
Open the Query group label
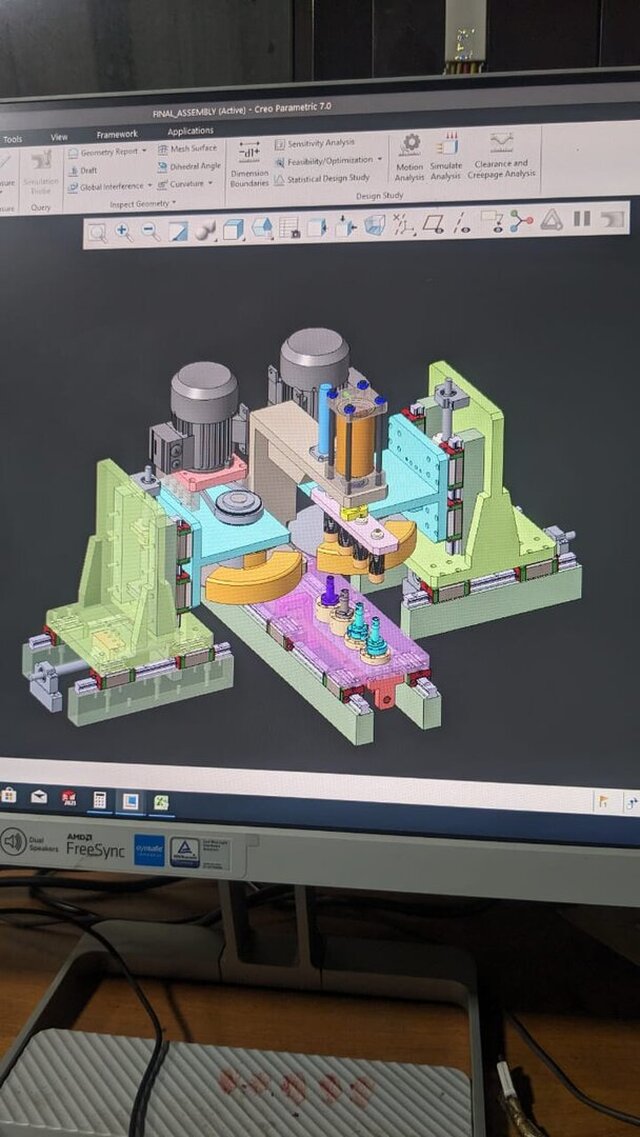tap(41, 207)
